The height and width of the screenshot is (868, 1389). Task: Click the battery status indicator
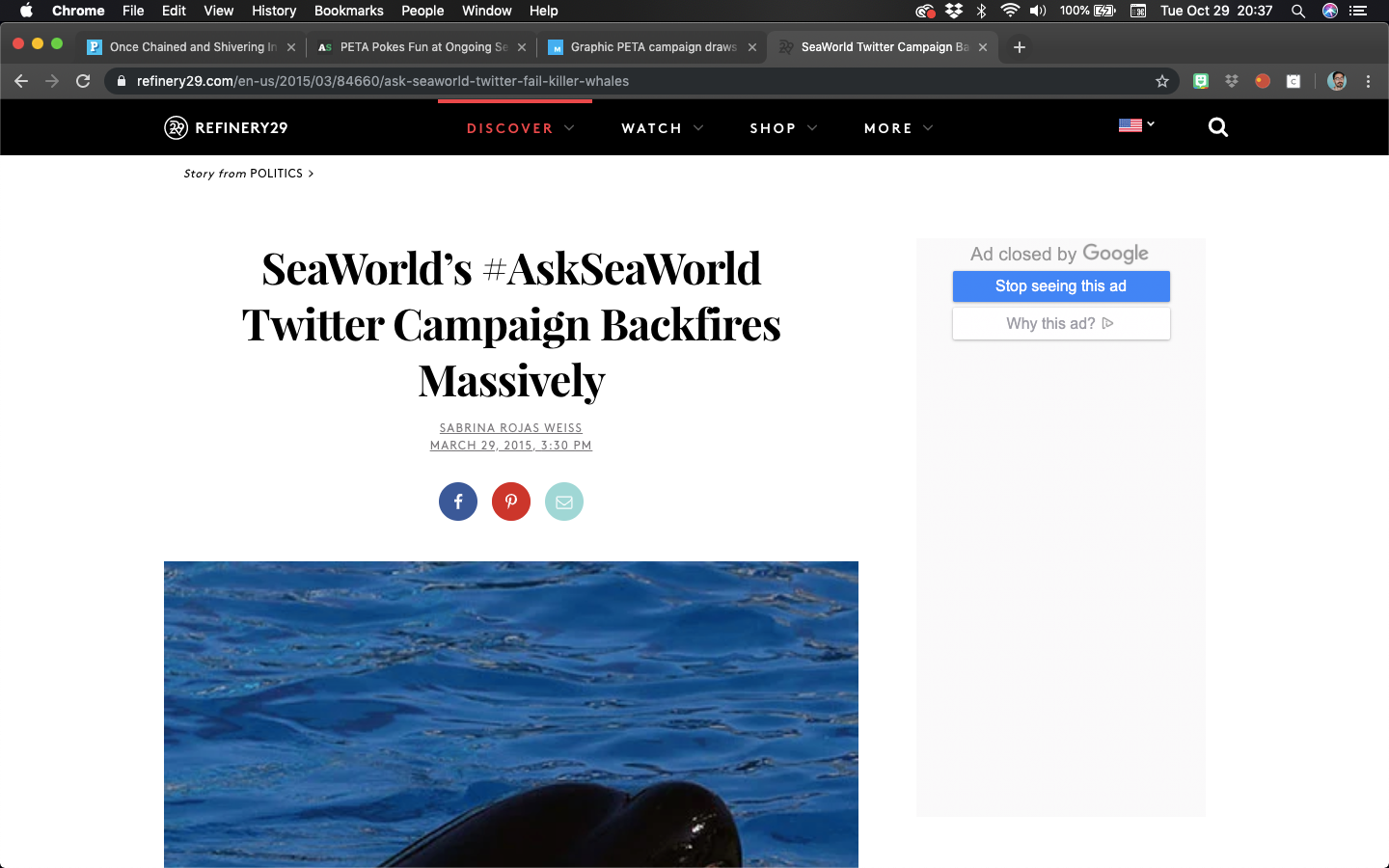1088,11
